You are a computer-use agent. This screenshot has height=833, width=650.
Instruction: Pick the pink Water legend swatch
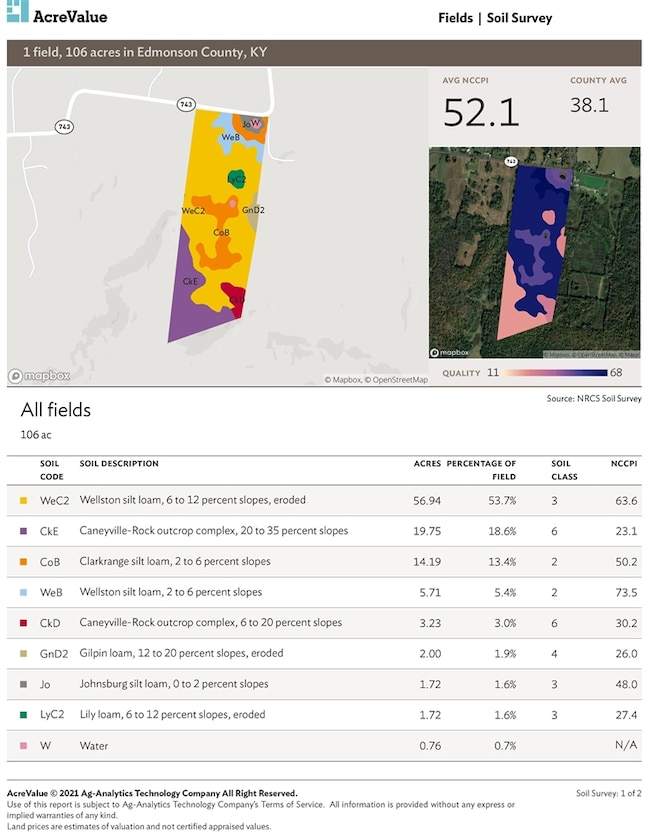(x=24, y=746)
